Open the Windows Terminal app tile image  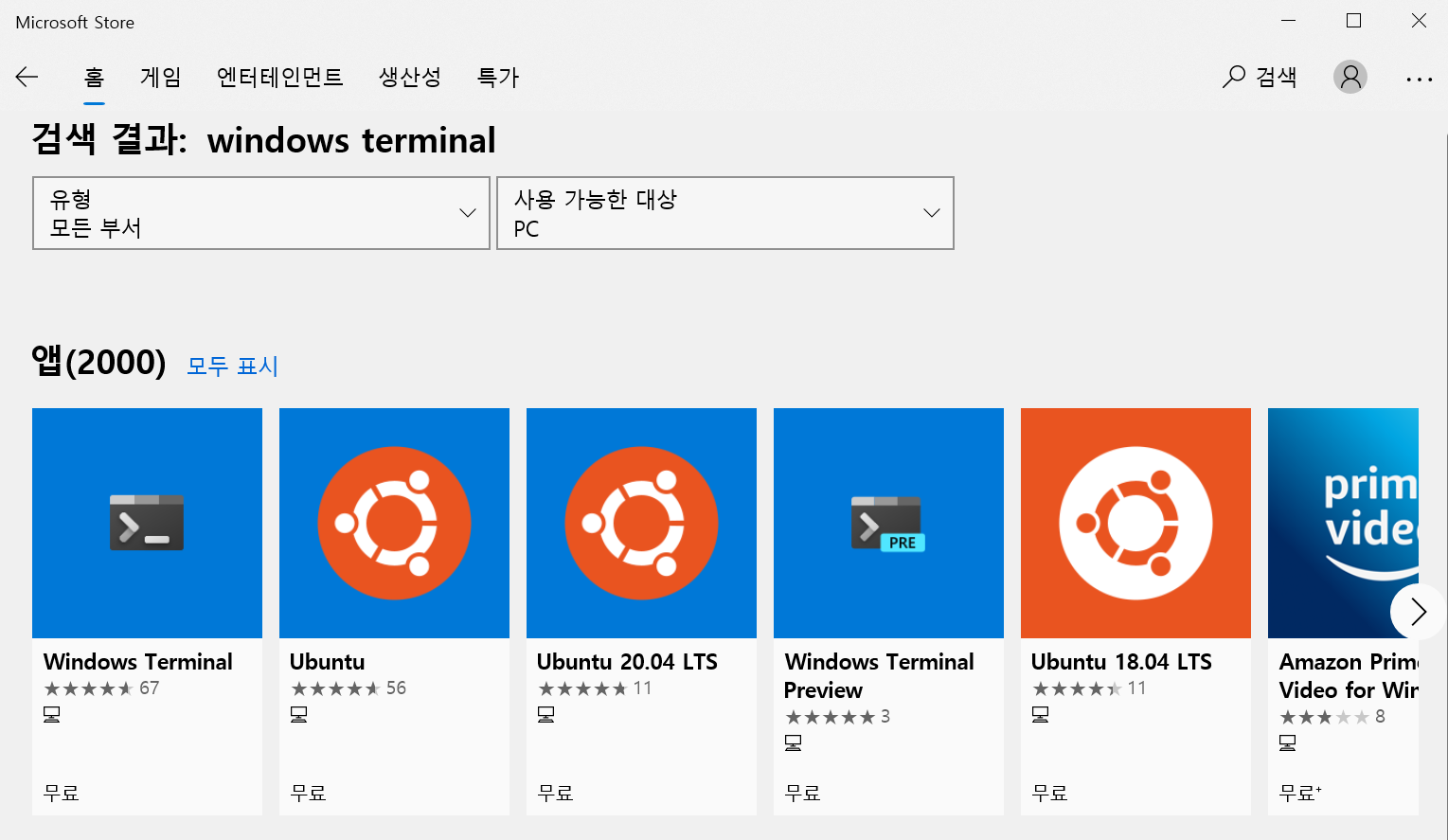(x=147, y=523)
